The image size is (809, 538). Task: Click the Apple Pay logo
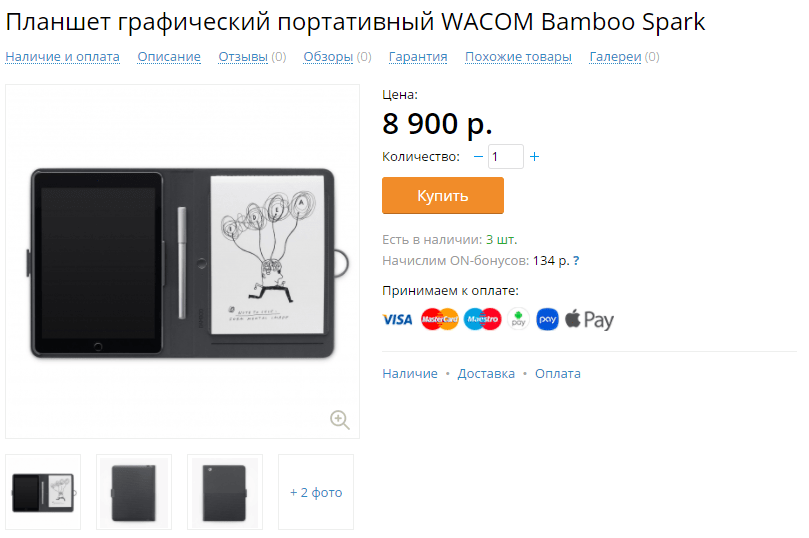(589, 320)
